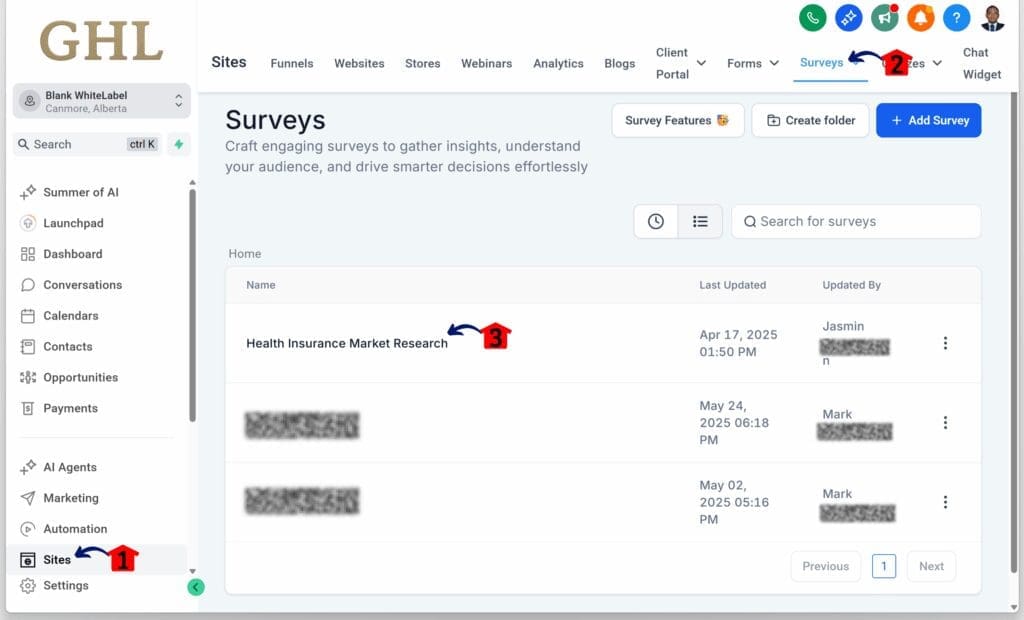Click the Survey Features button
The width and height of the screenshot is (1024, 620).
[678, 120]
